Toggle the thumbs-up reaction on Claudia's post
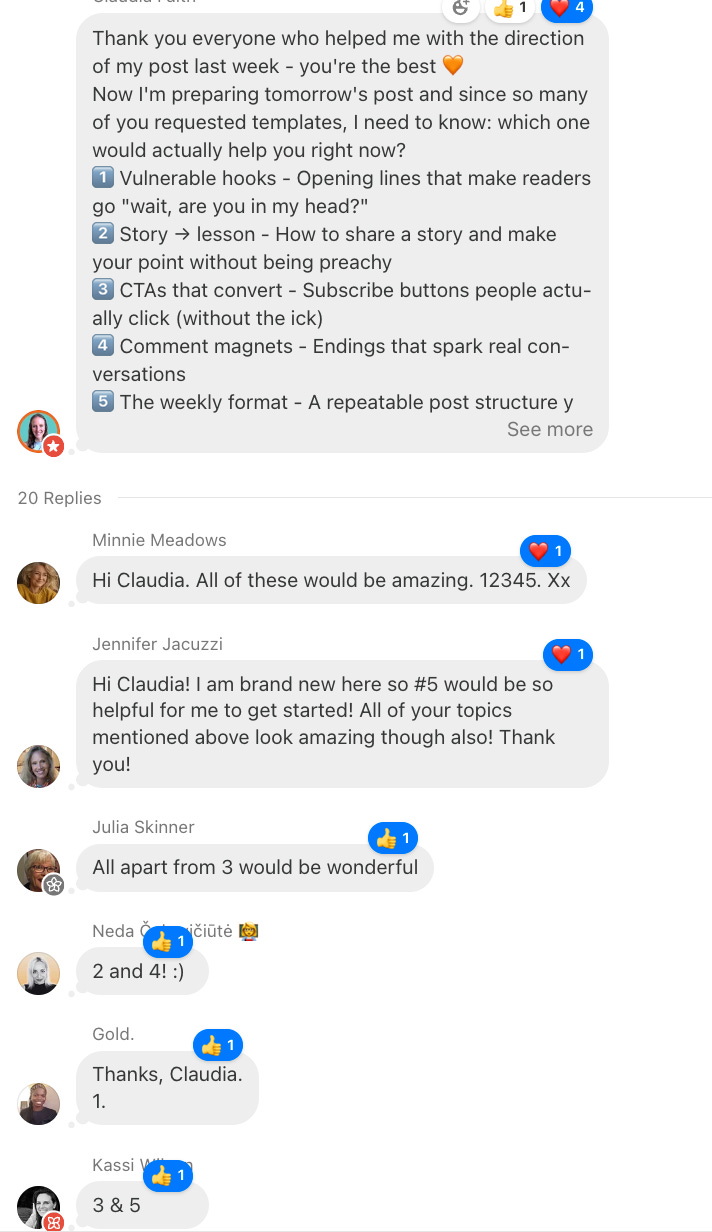The height and width of the screenshot is (1232, 712). point(510,8)
